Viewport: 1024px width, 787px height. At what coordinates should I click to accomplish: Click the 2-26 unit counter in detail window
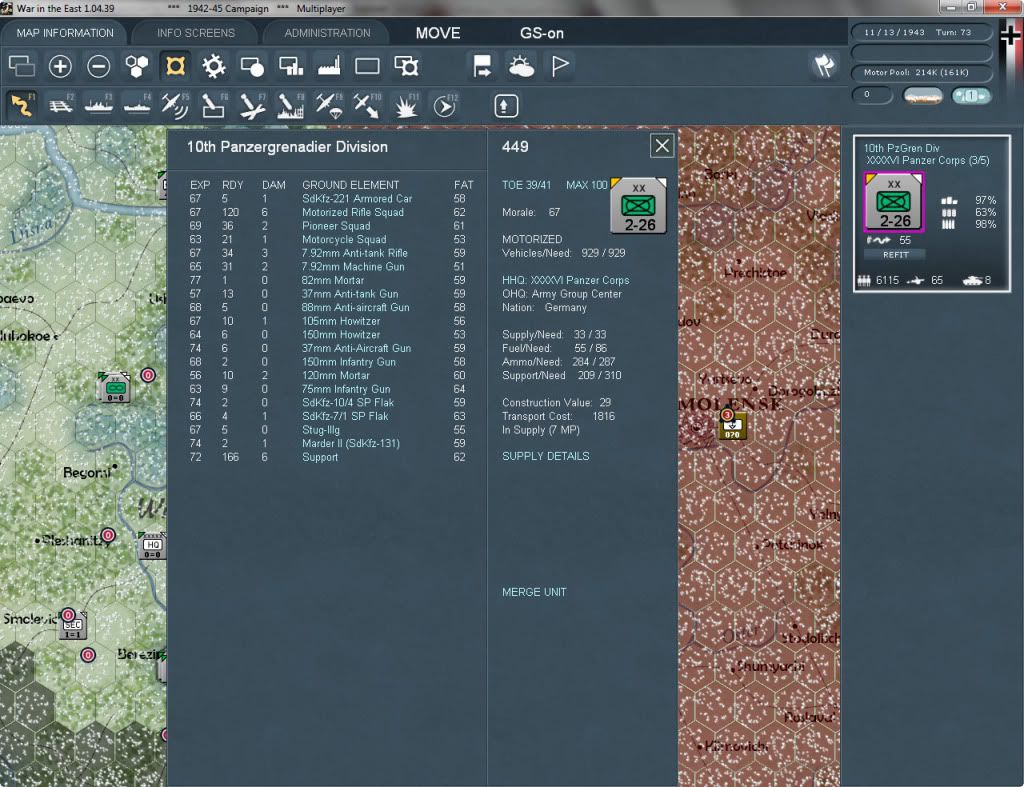pos(638,205)
